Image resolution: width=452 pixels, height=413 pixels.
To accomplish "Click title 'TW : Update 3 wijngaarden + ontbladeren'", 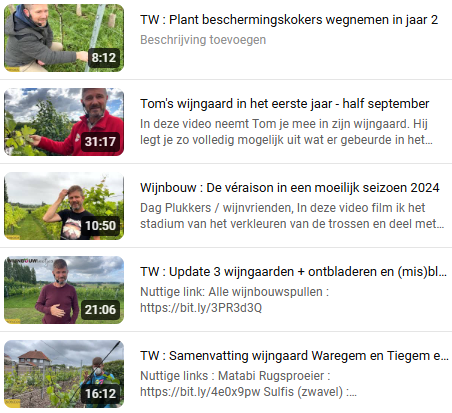I will click(293, 272).
